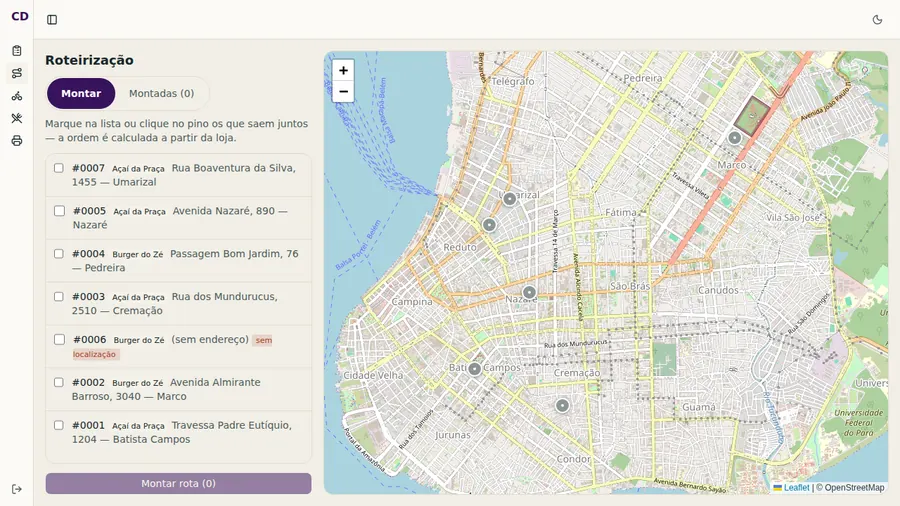Zoom in the map with plus button
This screenshot has width=900, height=506.
[343, 70]
